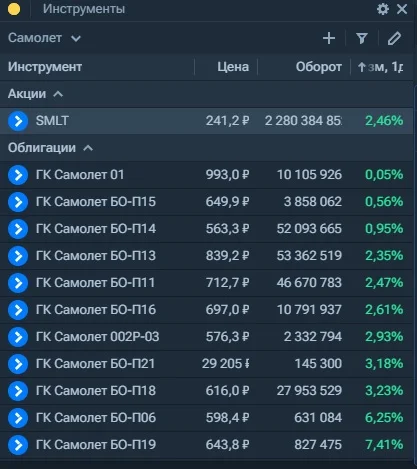417x469 pixels.
Task: Click price 839,2 ₽
Action: click(x=227, y=256)
